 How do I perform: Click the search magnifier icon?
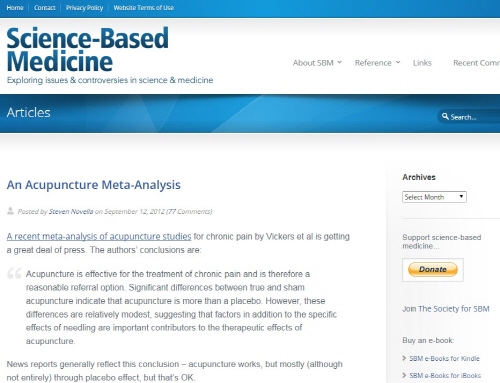pos(445,116)
